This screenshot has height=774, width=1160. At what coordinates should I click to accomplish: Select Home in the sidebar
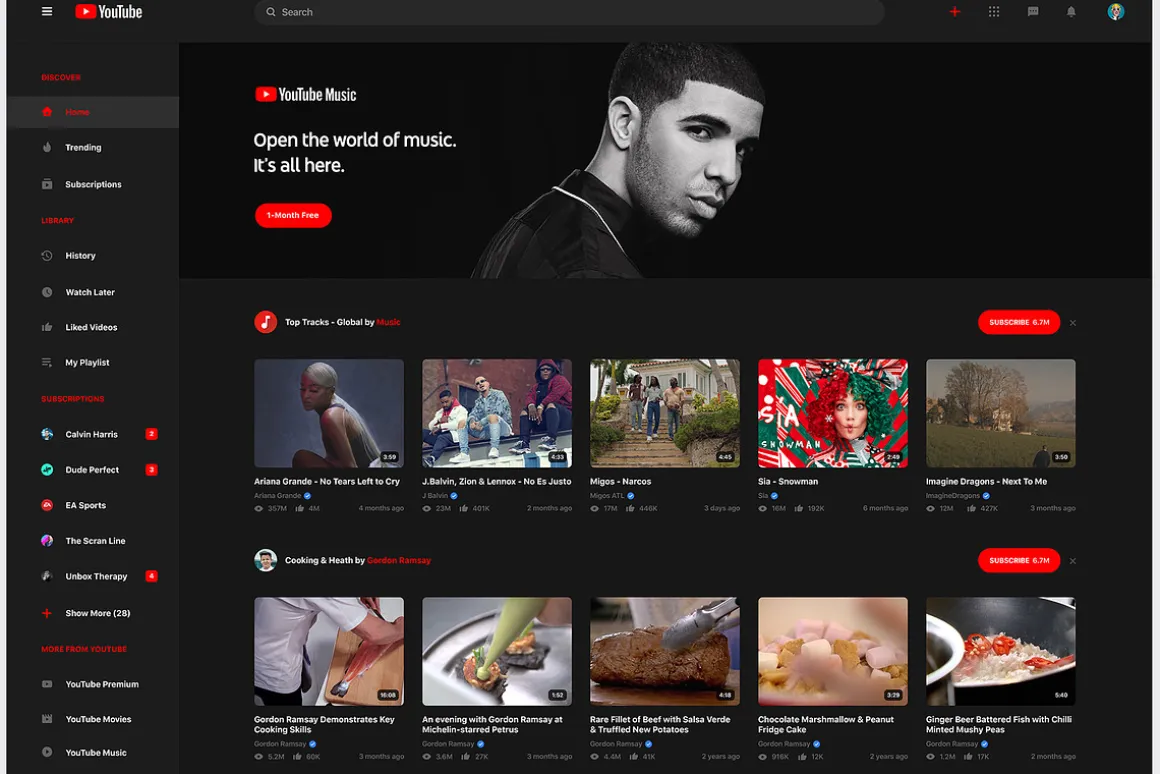tap(92, 112)
